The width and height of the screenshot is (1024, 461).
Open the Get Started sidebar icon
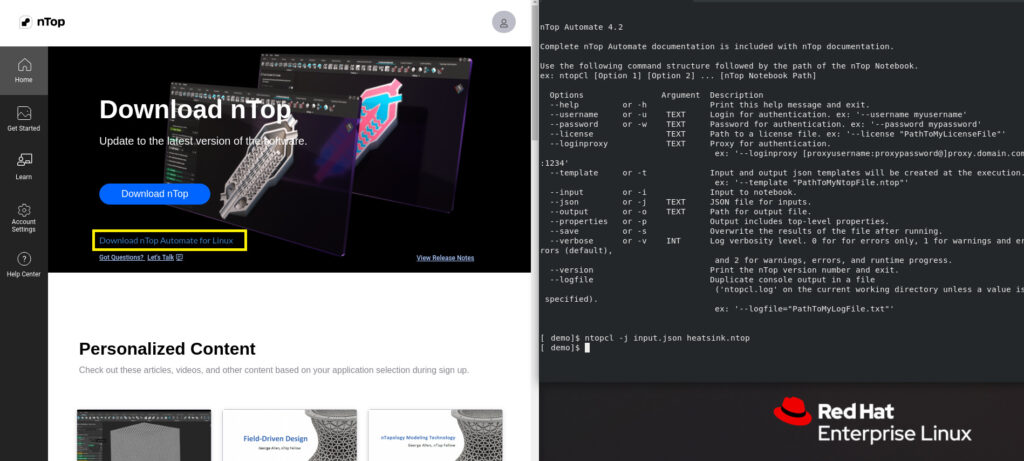click(x=24, y=114)
